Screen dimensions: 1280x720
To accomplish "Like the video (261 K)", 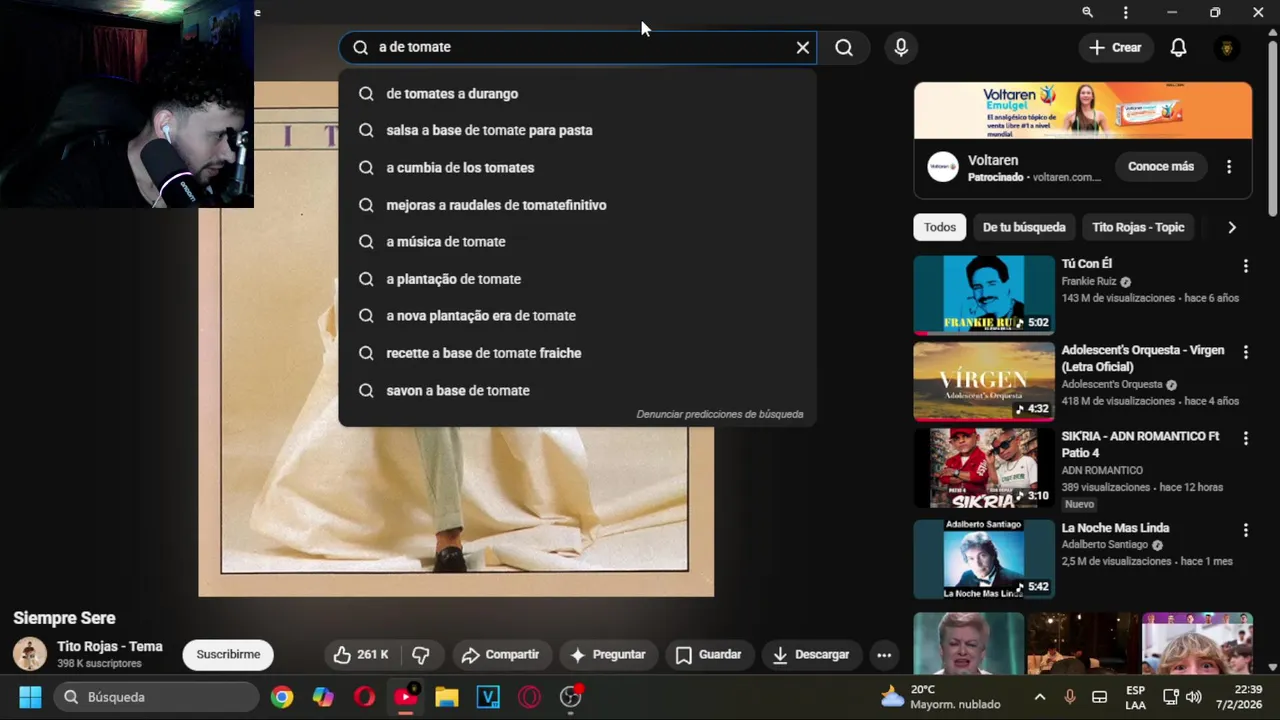I will point(360,654).
